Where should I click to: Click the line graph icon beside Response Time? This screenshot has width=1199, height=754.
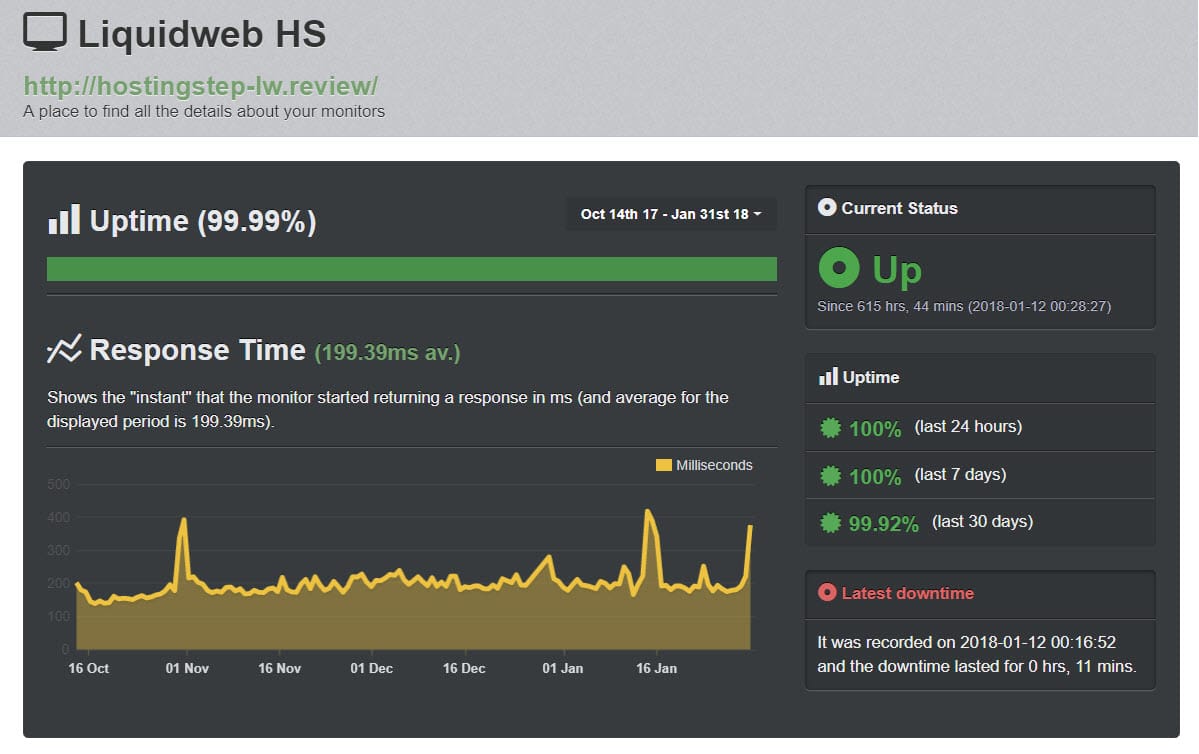click(64, 349)
